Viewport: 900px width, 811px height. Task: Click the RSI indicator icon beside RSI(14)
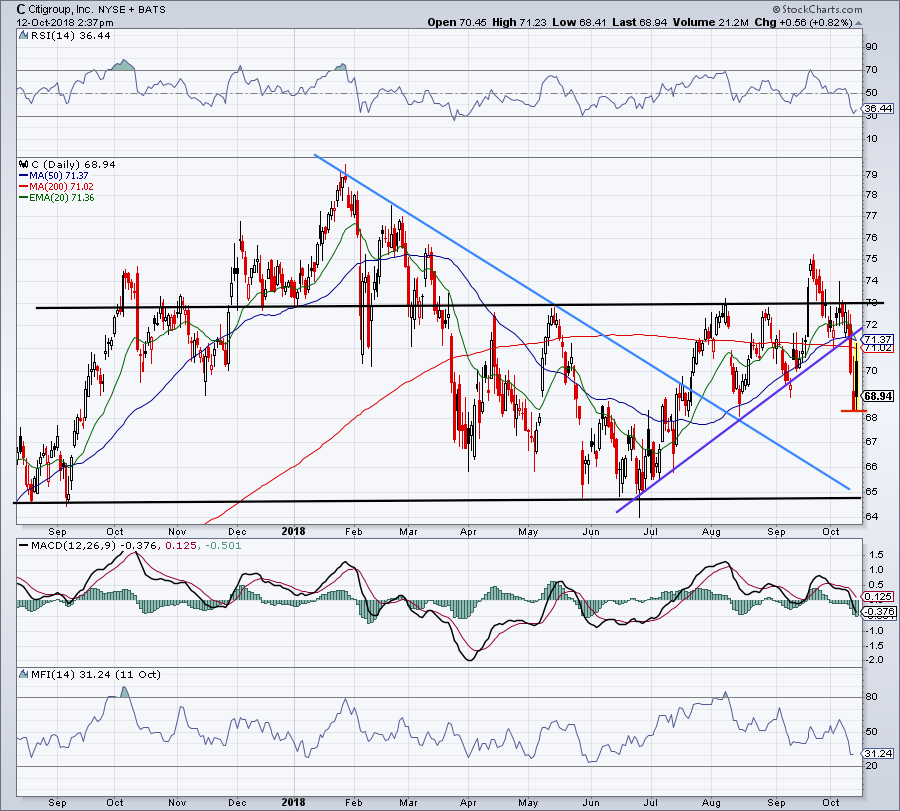[23, 36]
